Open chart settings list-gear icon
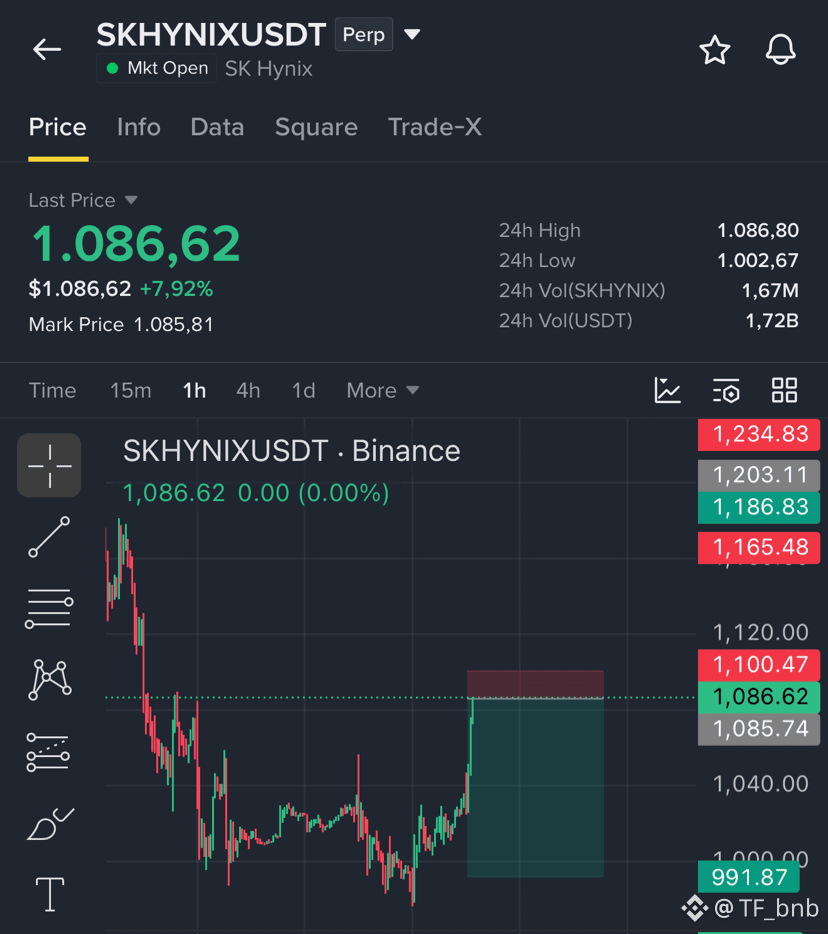828x934 pixels. [x=726, y=390]
